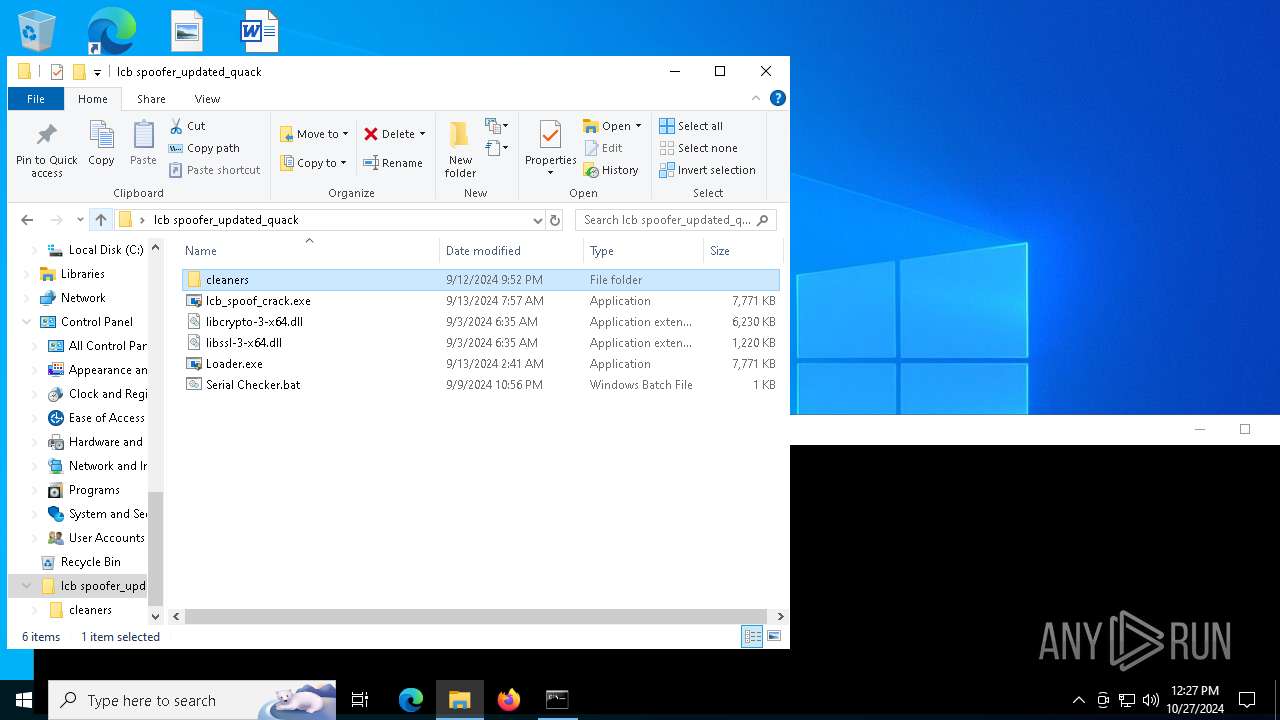
Task: Click the Properties checkmark icon
Action: point(550,135)
